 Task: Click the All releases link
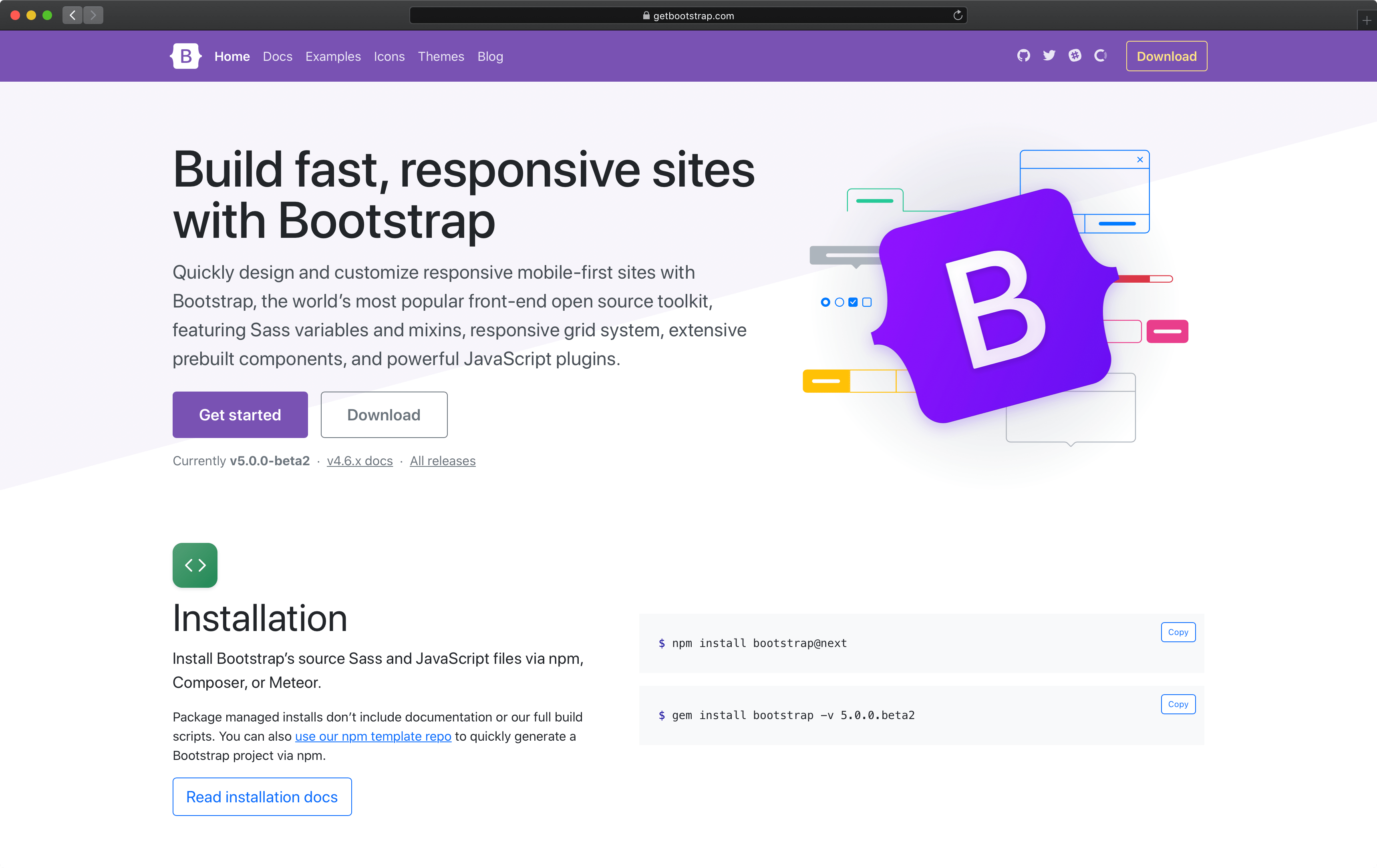point(442,461)
